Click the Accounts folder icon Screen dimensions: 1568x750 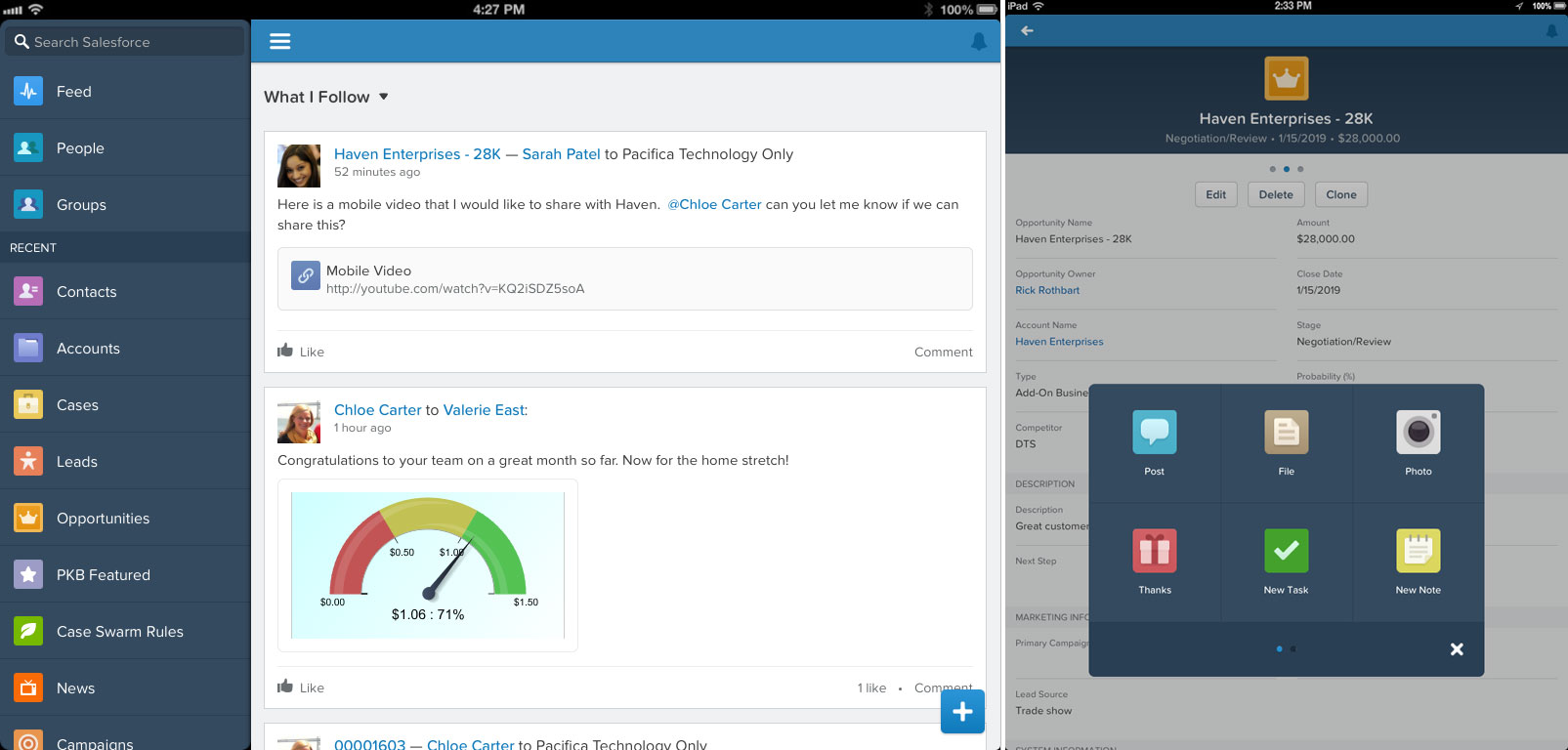coord(28,349)
